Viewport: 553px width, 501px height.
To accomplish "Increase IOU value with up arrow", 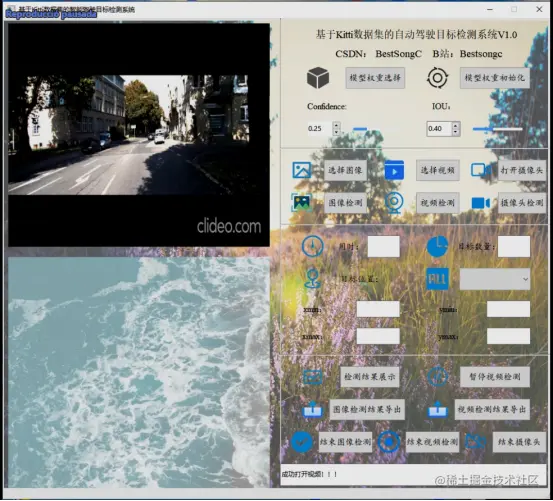I will [456, 125].
